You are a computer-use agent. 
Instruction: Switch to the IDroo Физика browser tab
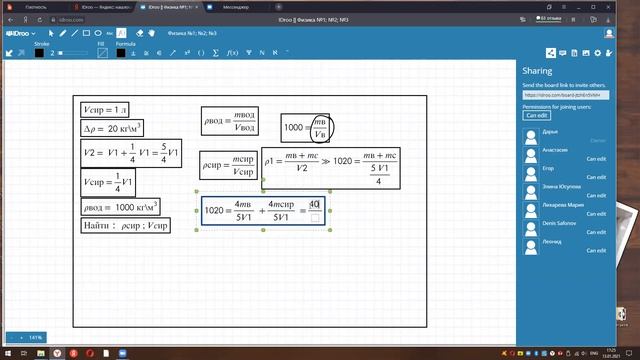pos(169,7)
